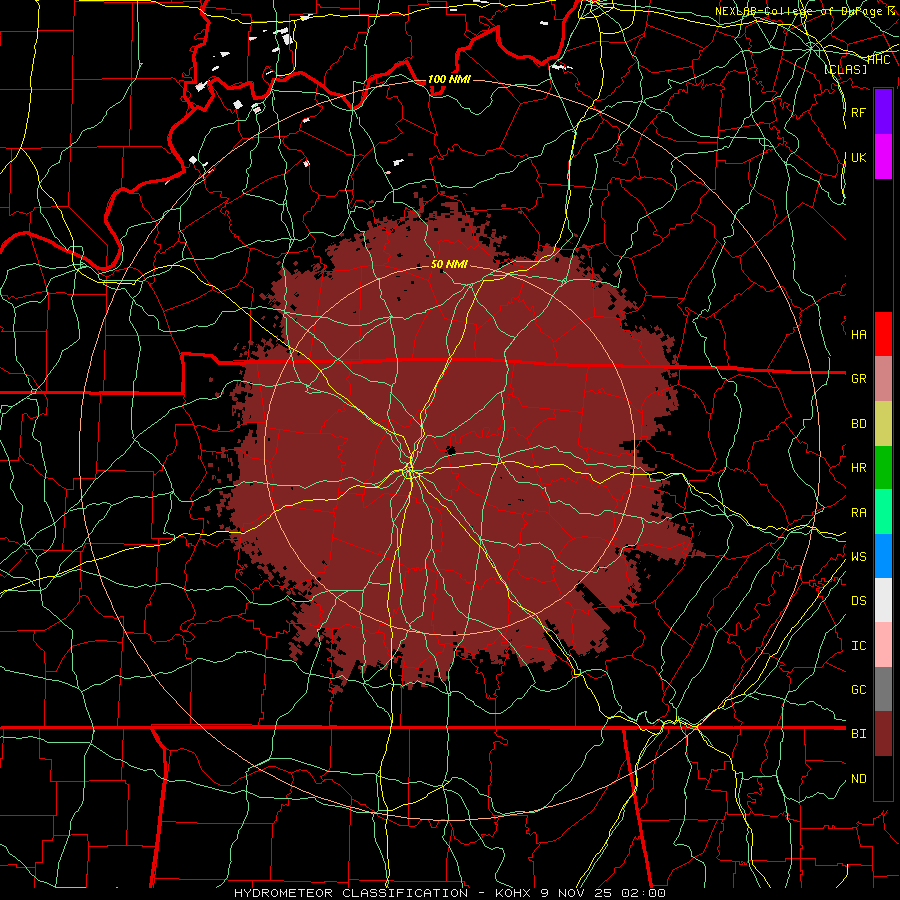Click the 'RF' legend label
Screen dimensions: 900x900
[858, 112]
